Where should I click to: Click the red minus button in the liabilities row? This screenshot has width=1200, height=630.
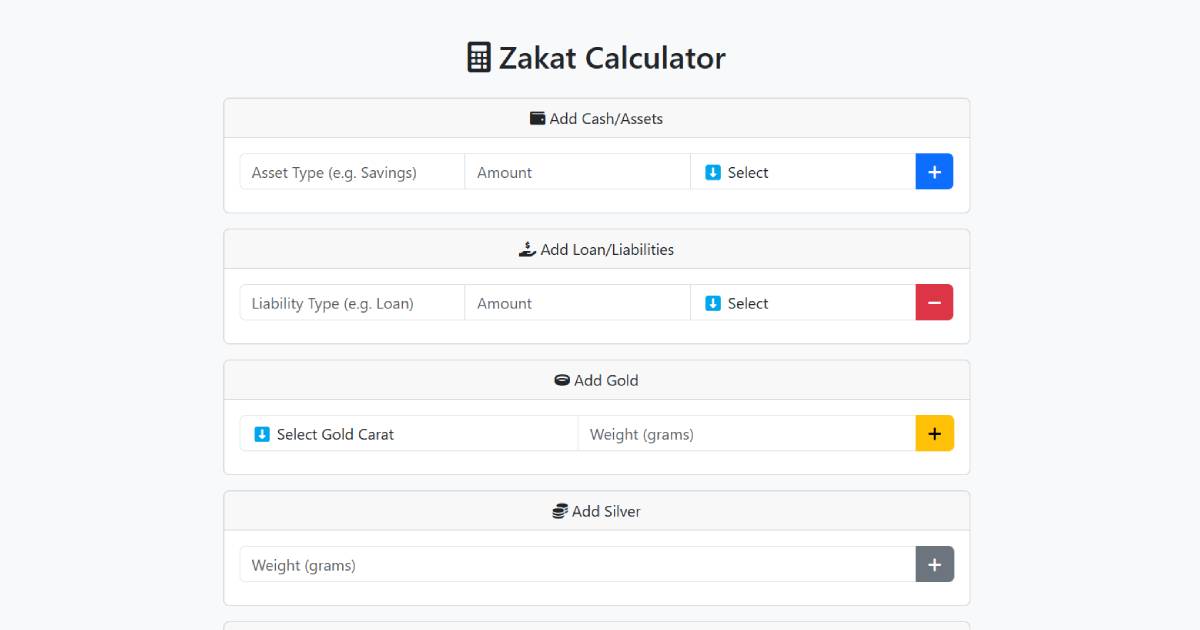pos(934,302)
